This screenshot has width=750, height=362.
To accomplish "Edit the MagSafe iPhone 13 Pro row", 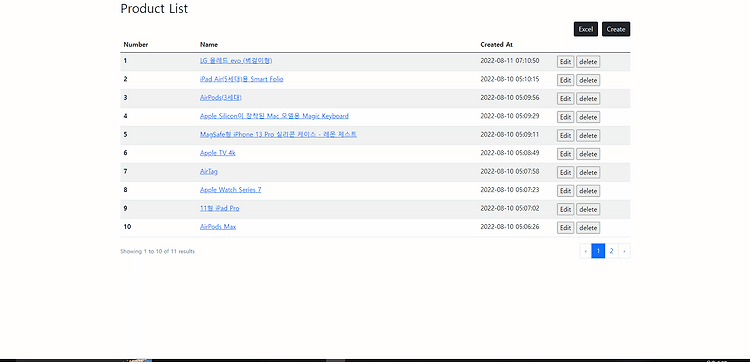I will point(565,136).
